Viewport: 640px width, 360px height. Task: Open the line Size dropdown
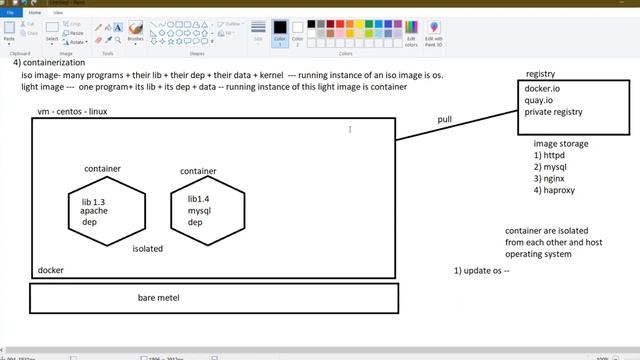tap(258, 33)
